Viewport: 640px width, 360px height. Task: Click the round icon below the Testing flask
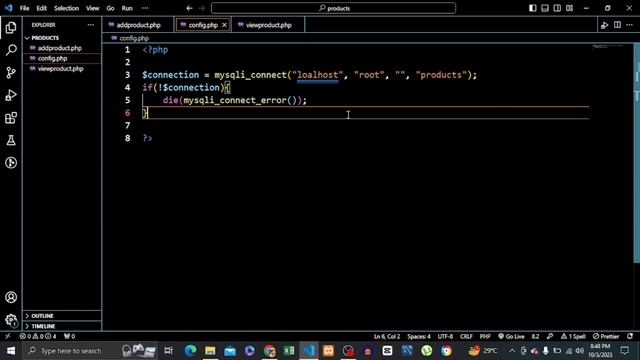11,163
